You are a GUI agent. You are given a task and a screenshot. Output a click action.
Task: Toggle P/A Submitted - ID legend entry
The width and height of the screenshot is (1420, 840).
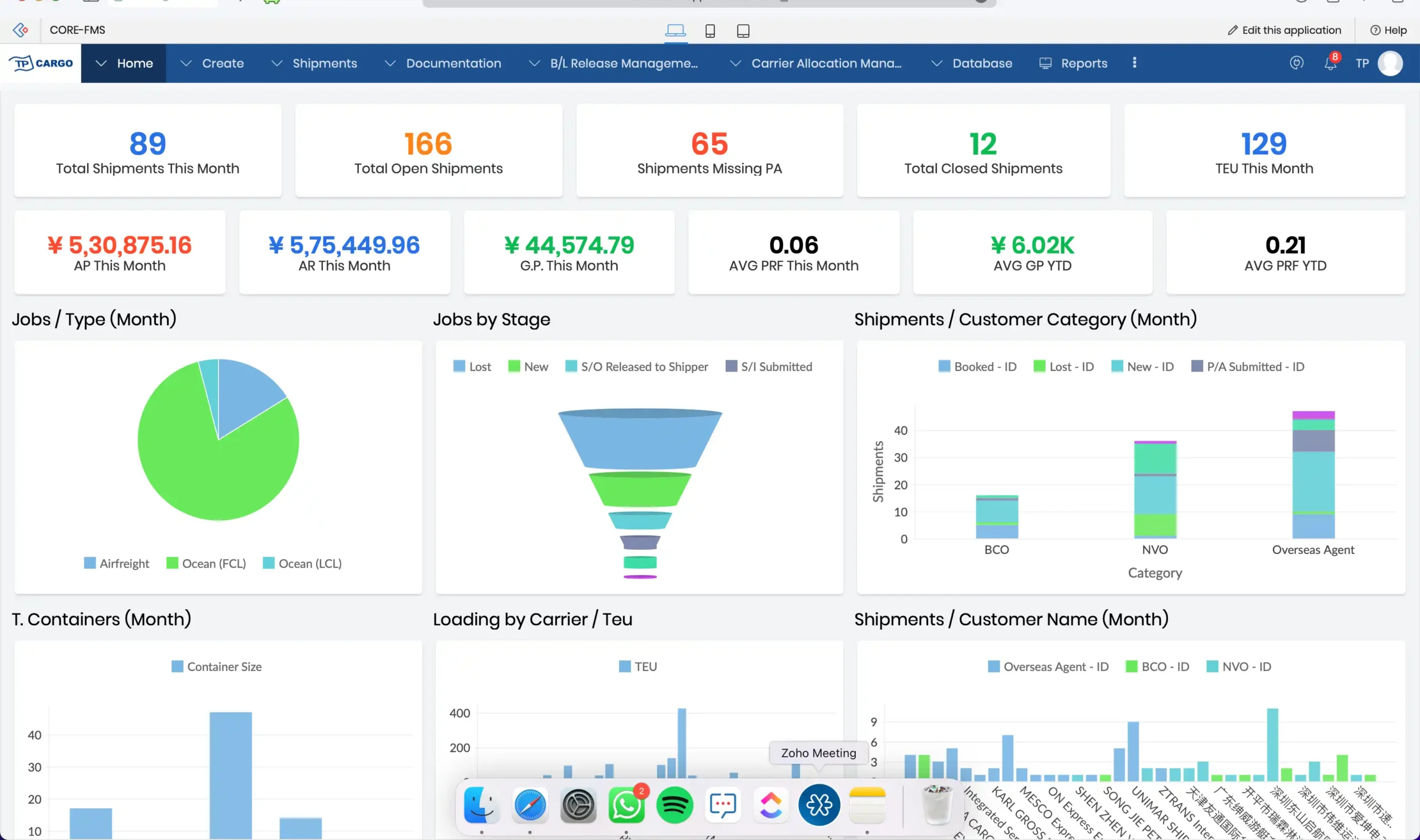click(x=1248, y=367)
